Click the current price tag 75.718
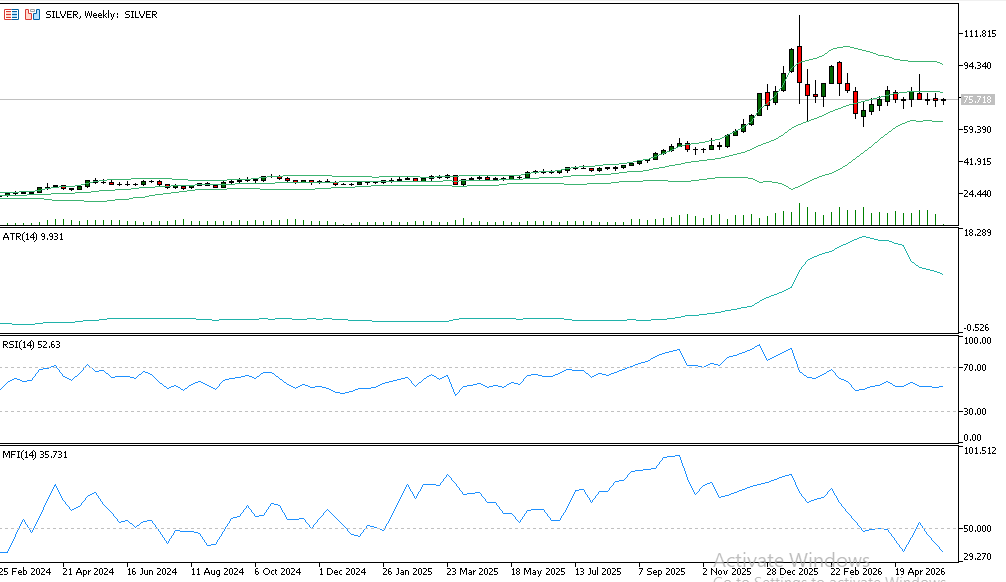The image size is (1006, 582). coord(978,99)
